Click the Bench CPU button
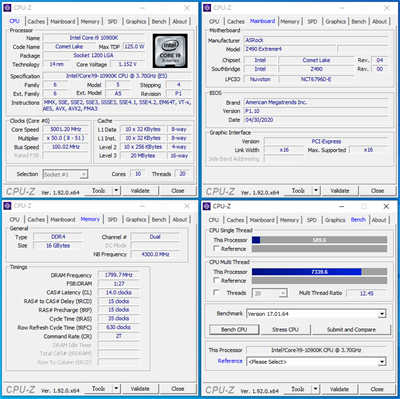Viewport: 400px width, 399px height. point(234,329)
